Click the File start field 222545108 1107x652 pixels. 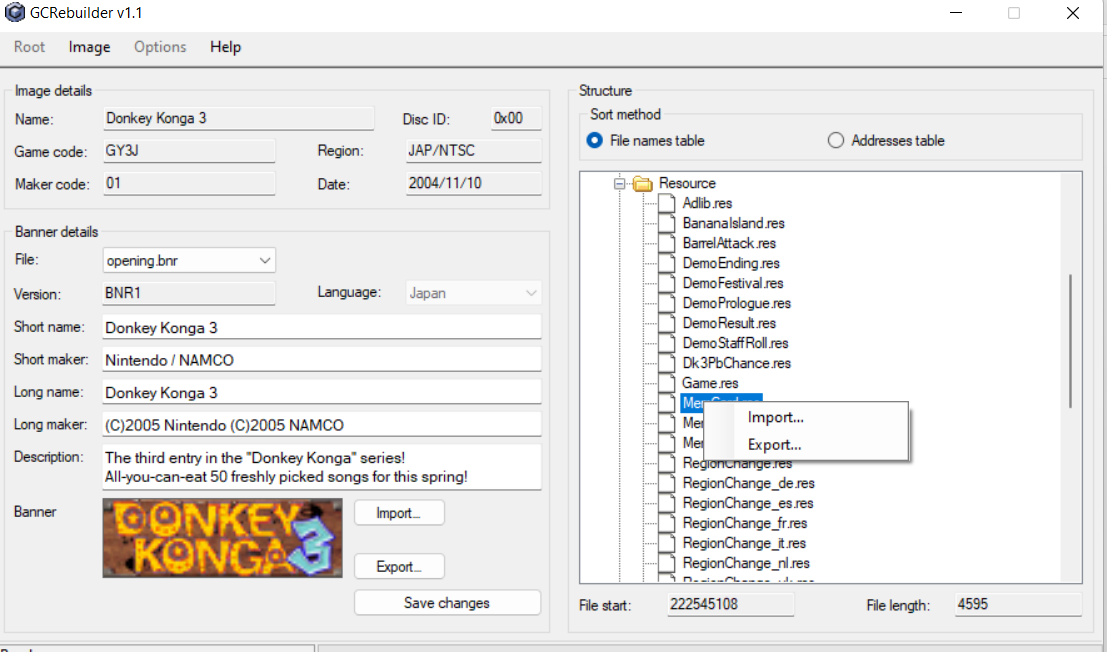pos(731,605)
